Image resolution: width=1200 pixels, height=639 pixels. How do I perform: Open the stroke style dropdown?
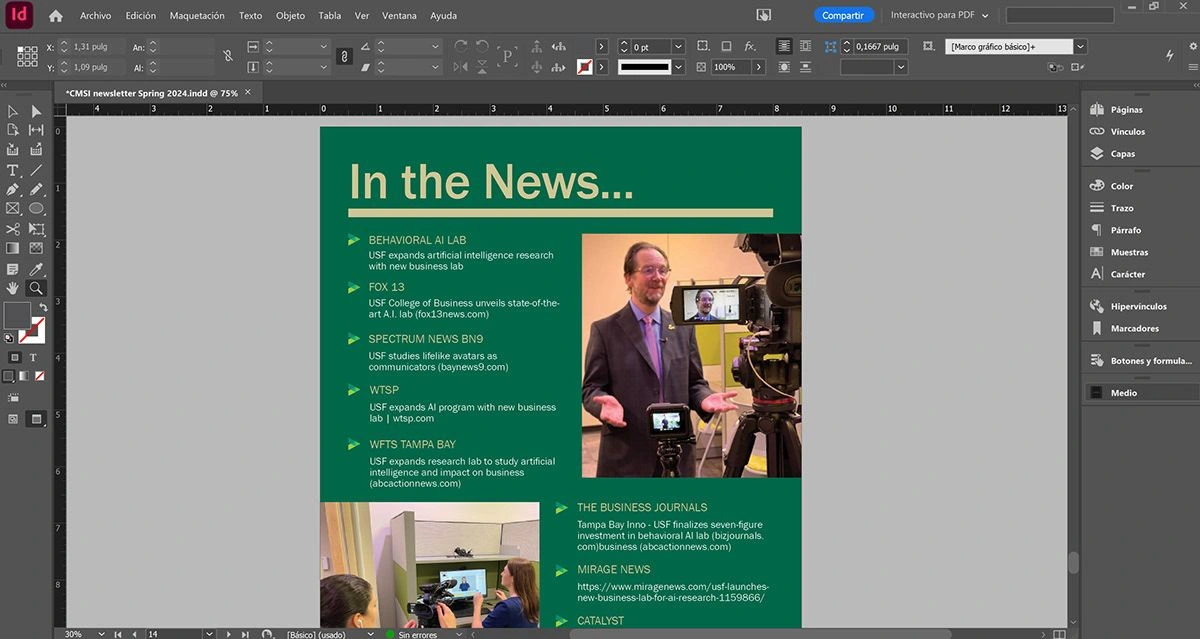point(680,67)
